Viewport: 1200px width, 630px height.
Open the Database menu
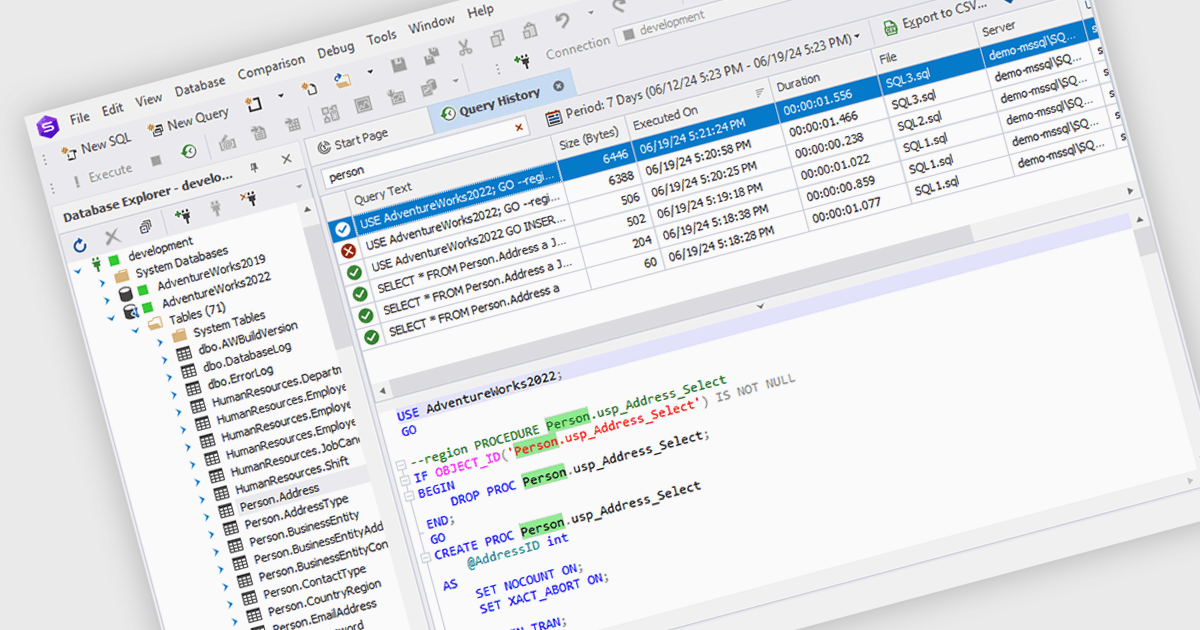click(x=199, y=87)
